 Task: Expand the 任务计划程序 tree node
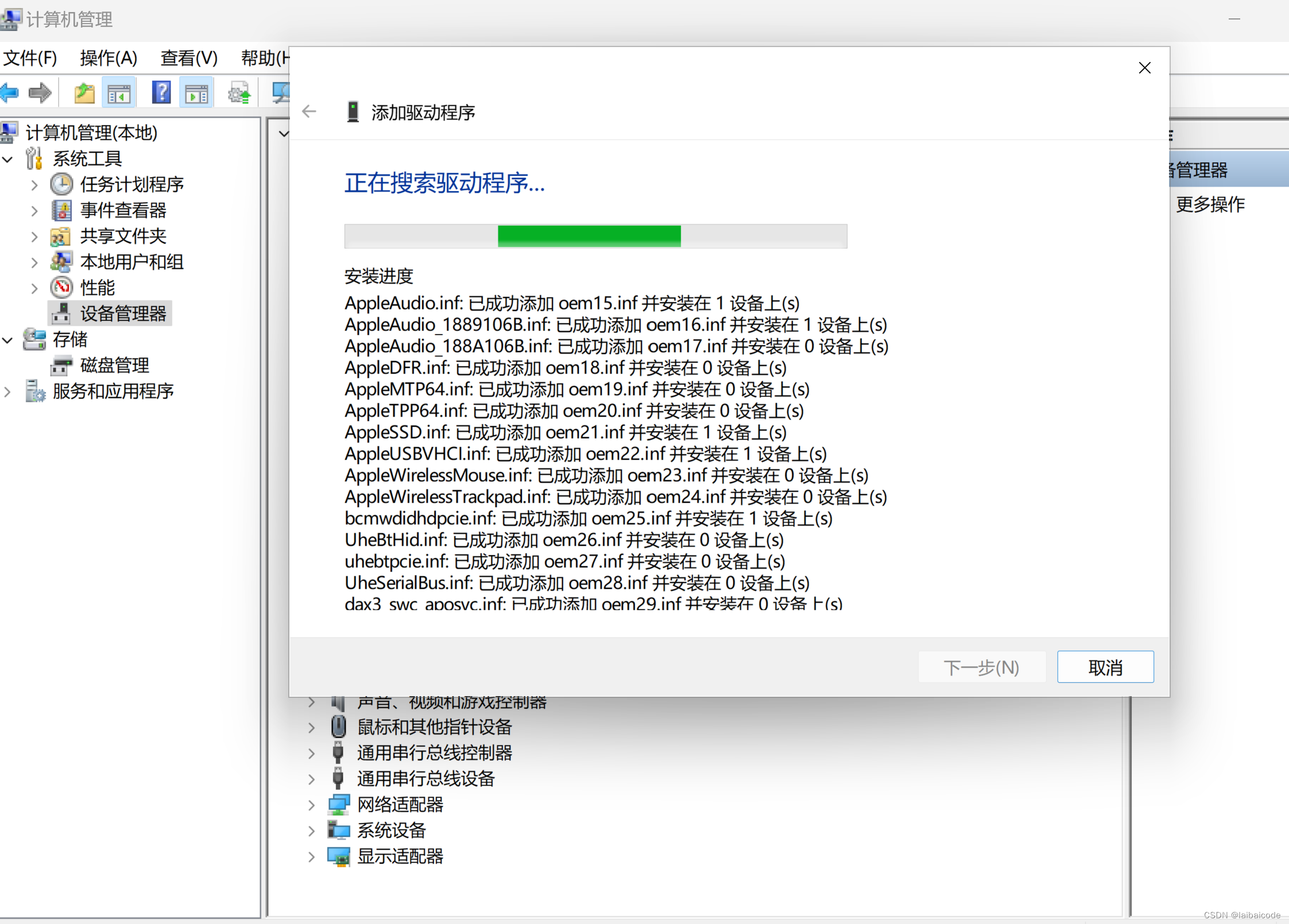click(34, 185)
